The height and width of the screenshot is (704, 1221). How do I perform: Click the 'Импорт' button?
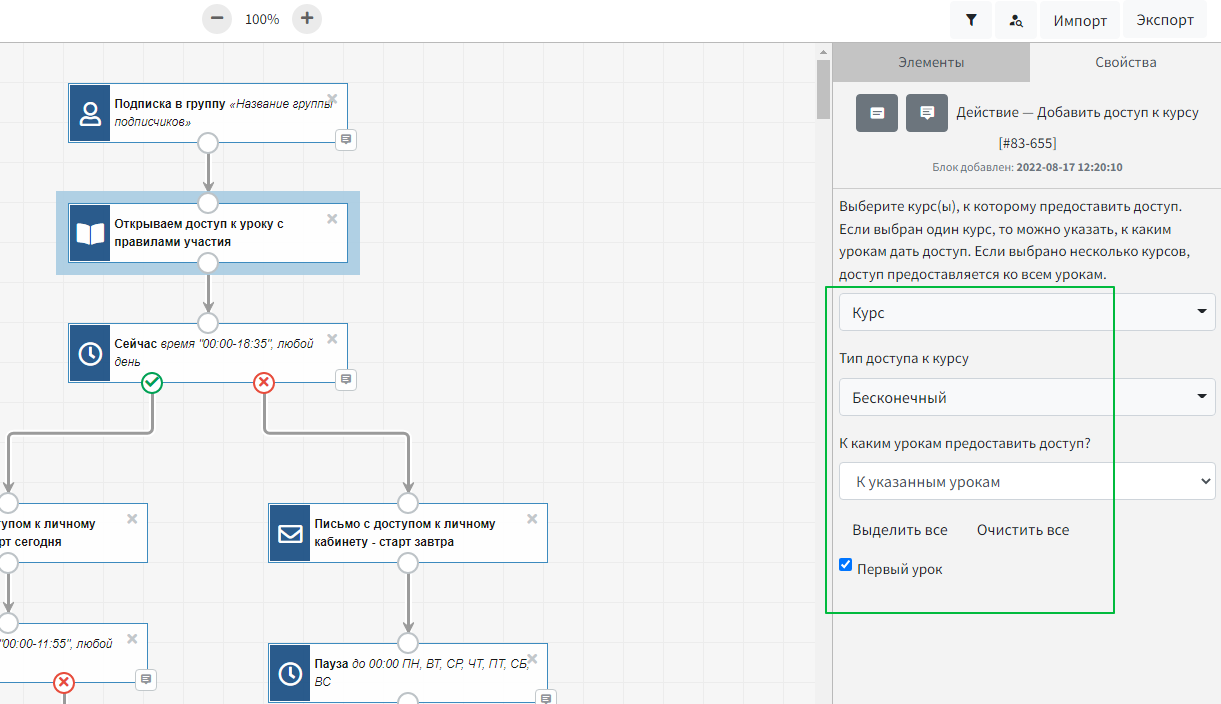click(x=1079, y=20)
